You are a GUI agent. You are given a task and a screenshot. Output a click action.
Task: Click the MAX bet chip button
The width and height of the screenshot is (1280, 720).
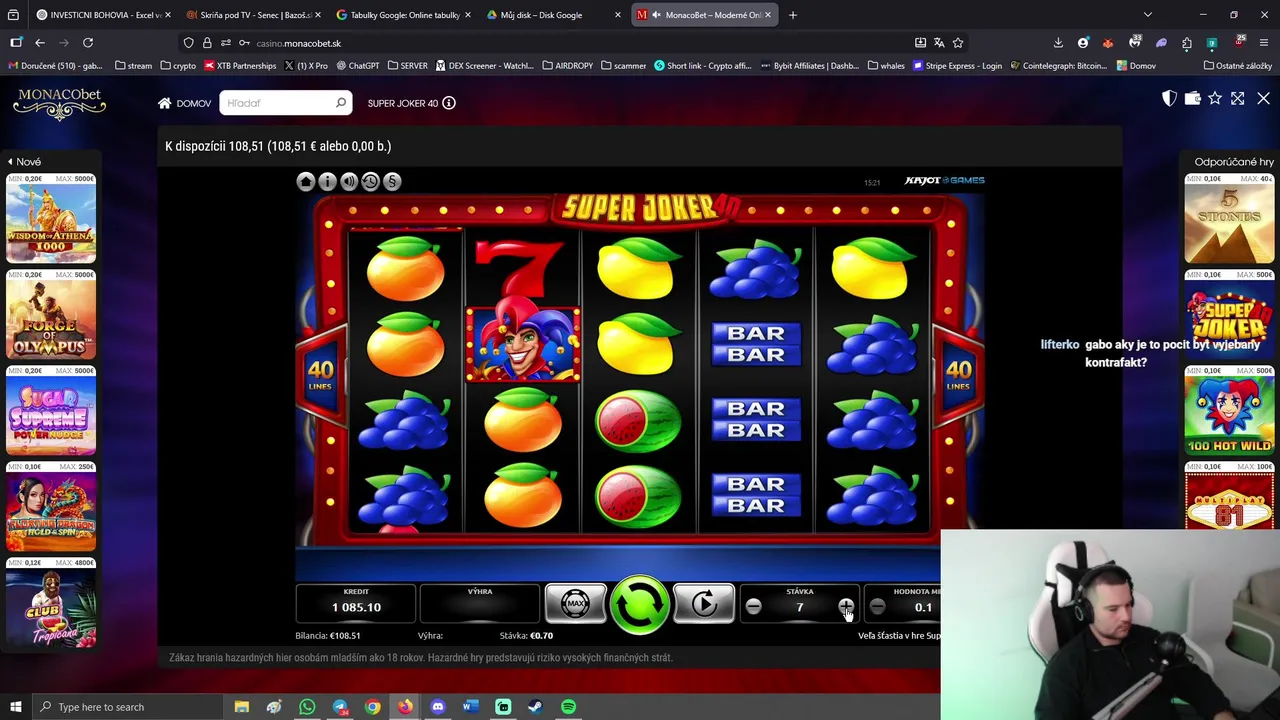click(575, 604)
